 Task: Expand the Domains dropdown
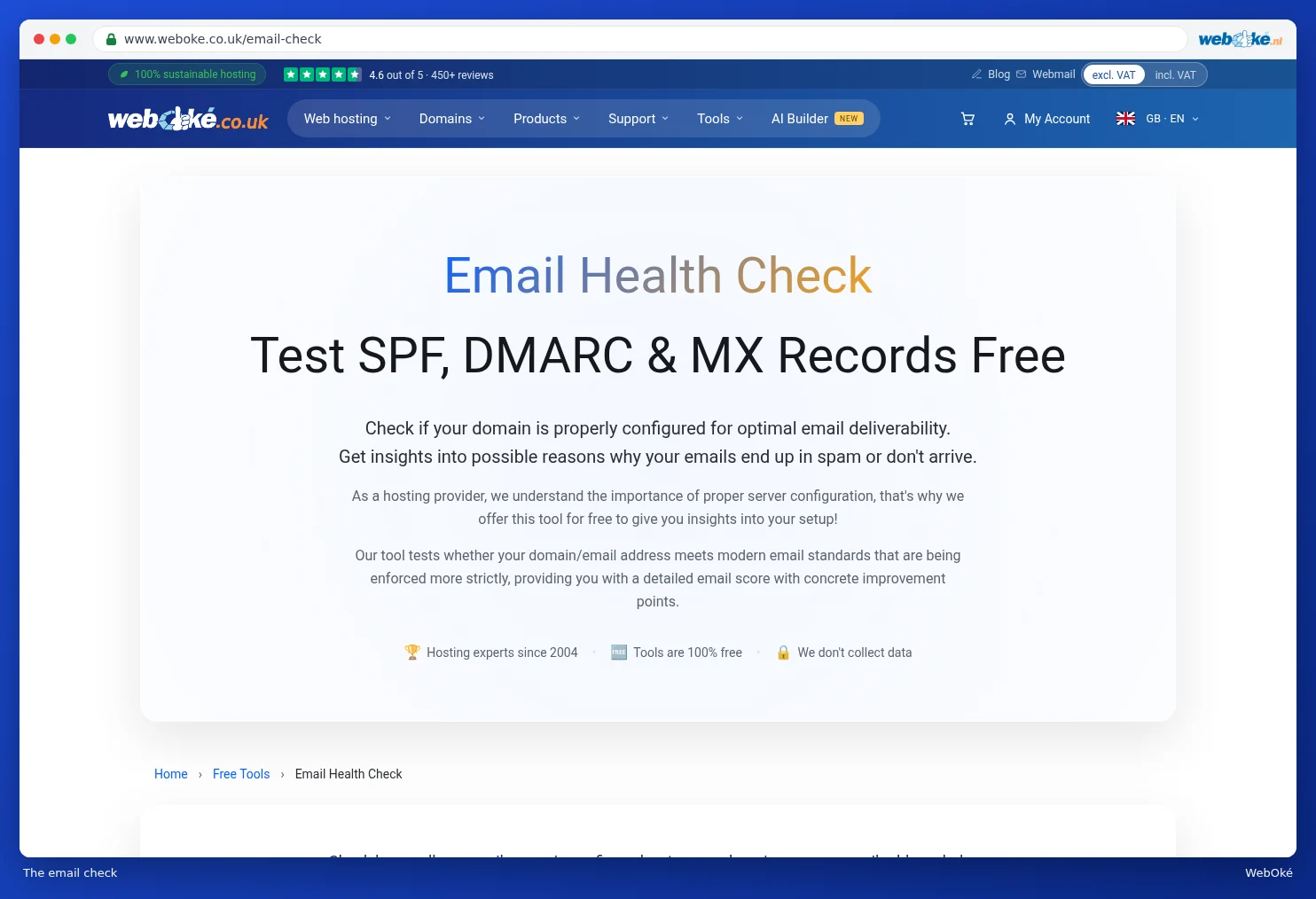point(452,119)
